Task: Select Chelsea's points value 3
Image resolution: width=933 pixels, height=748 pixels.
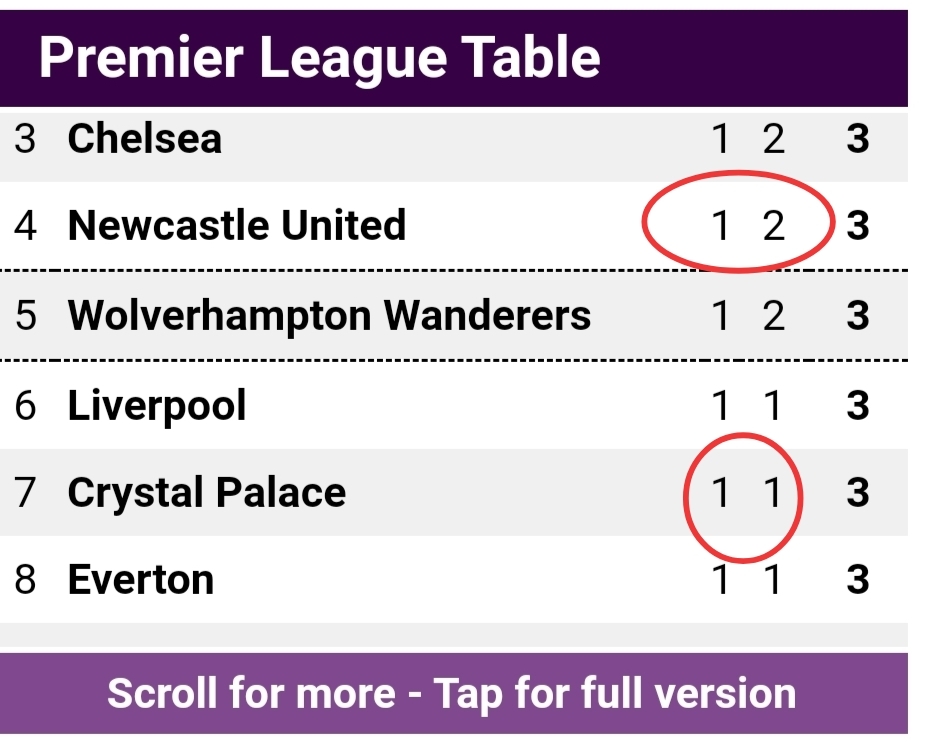Action: 857,139
